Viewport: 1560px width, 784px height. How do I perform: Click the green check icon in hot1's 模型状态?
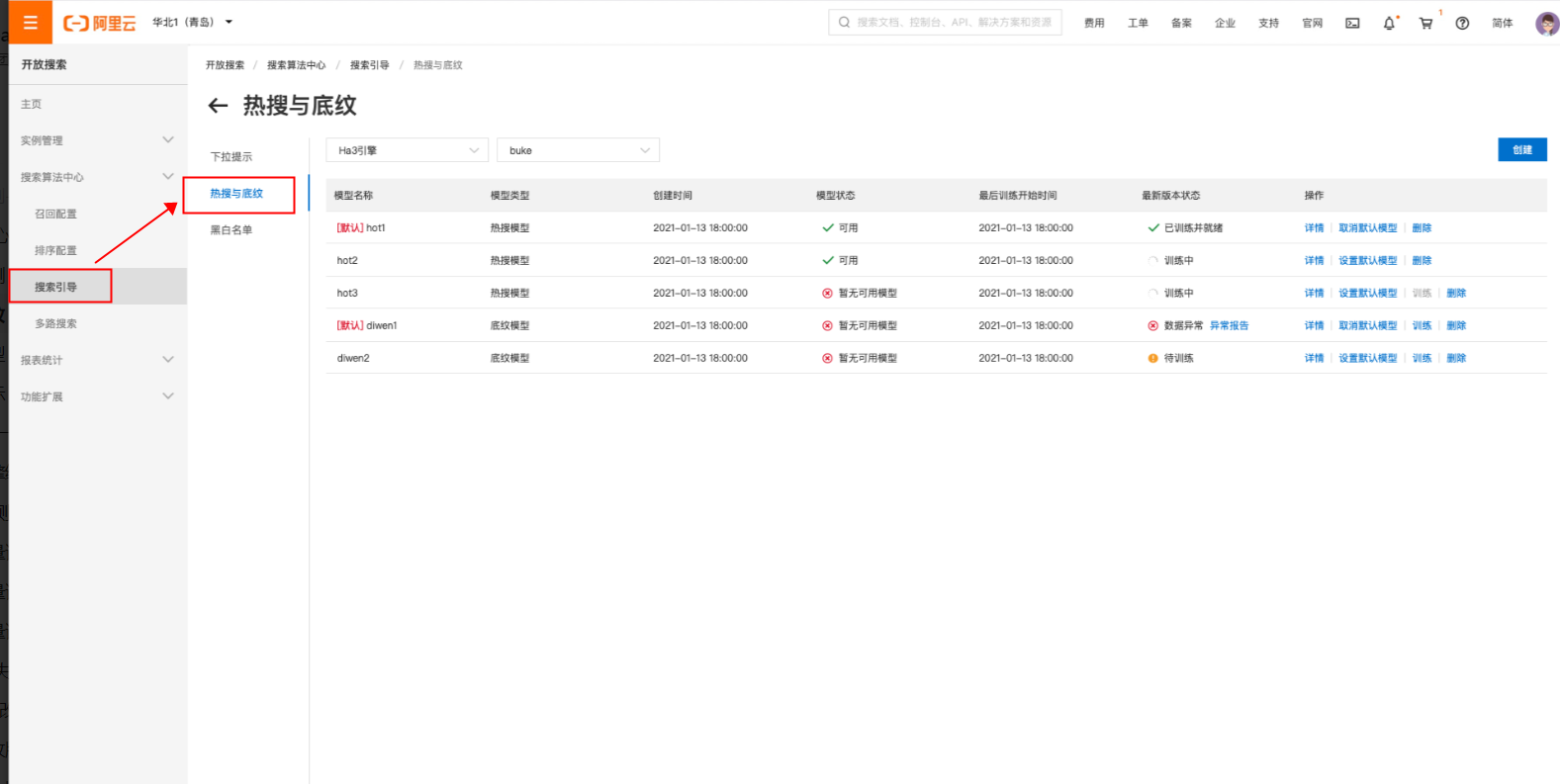(828, 227)
